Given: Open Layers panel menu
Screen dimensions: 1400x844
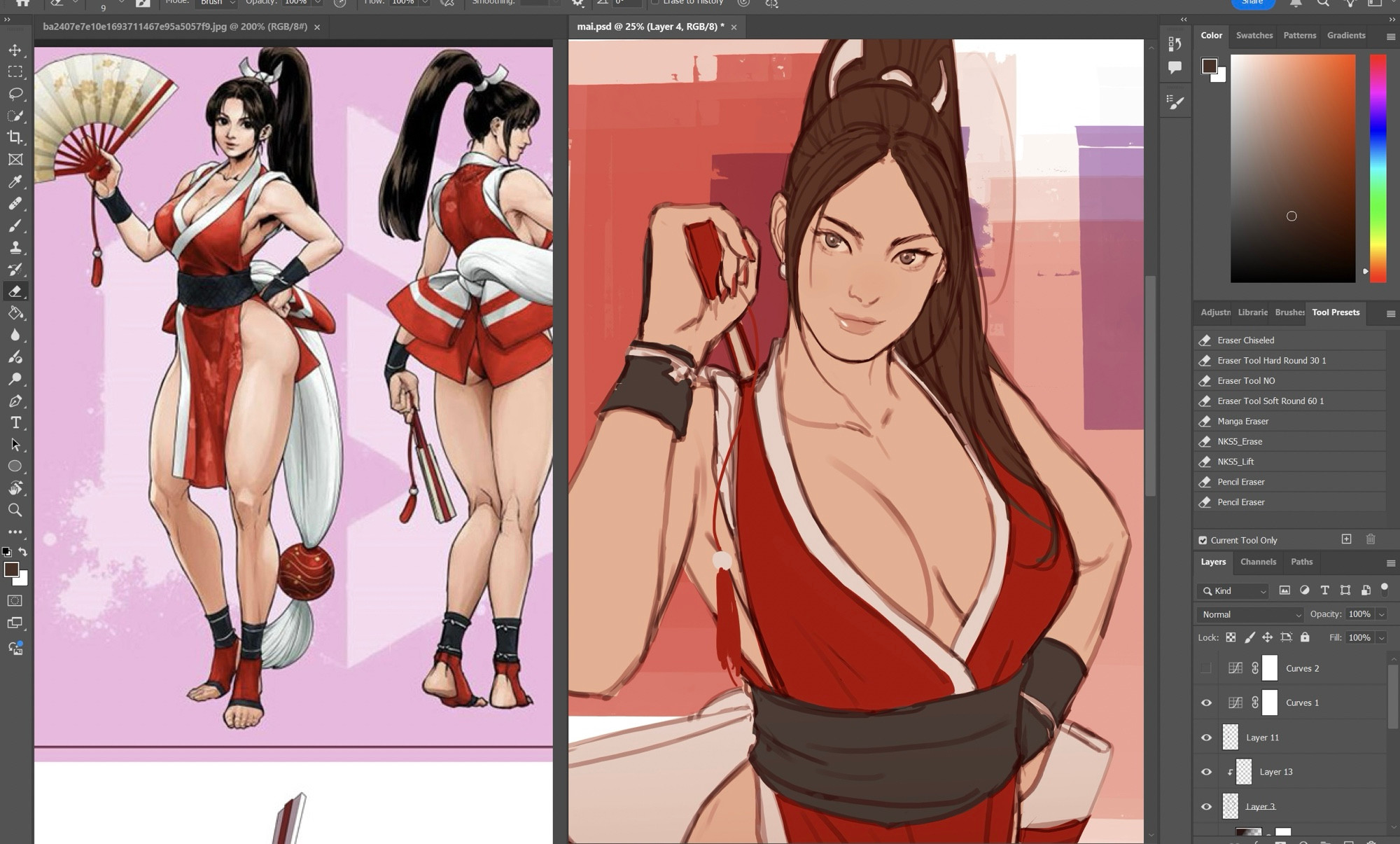Looking at the screenshot, I should point(1390,562).
